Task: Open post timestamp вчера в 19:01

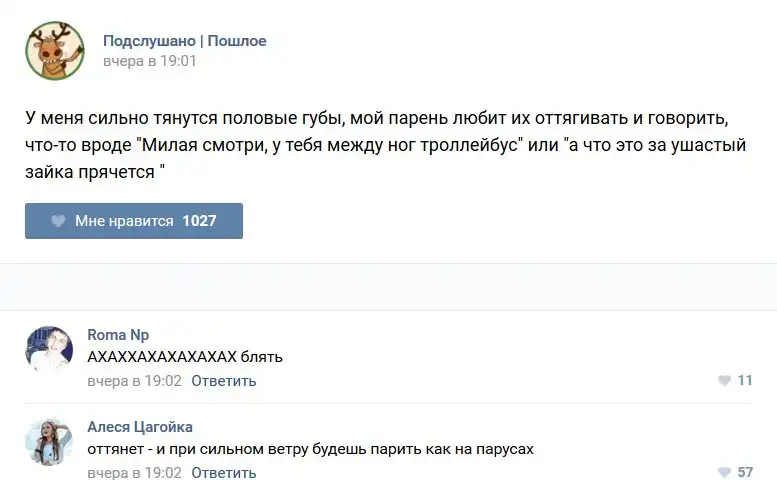Action: click(150, 61)
